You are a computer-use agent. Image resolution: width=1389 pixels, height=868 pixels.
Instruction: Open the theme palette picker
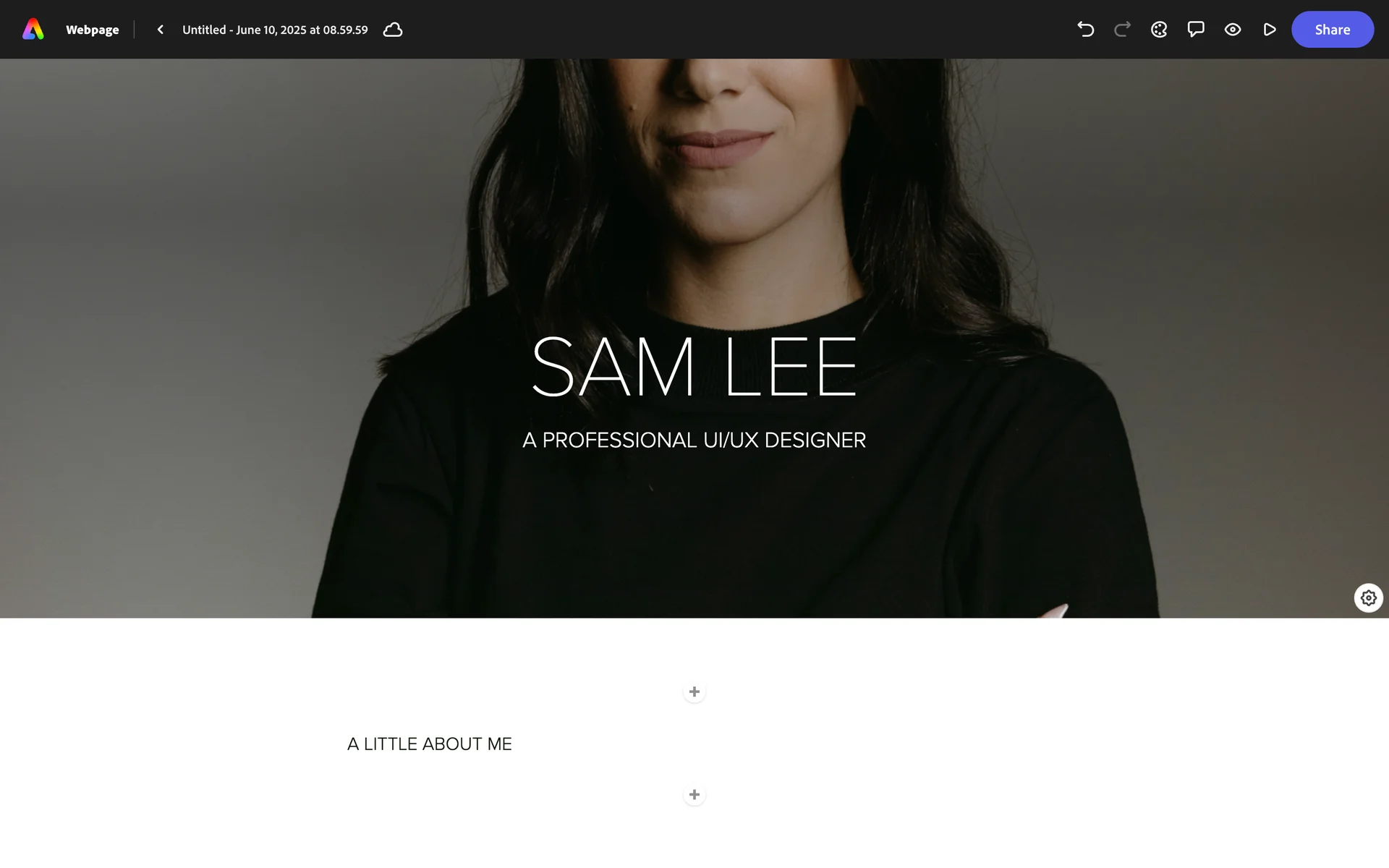(x=1159, y=30)
